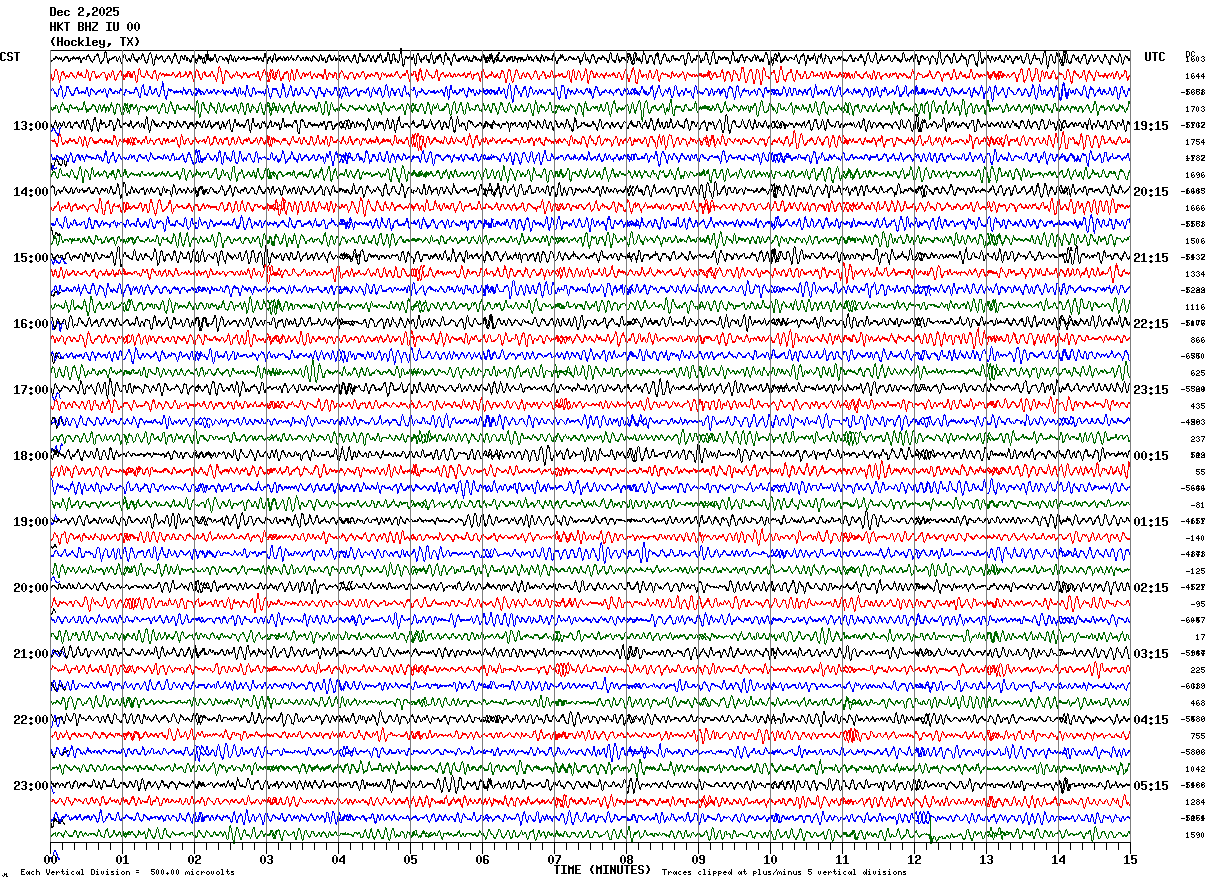Viewport: 1210px width, 886px height.
Task: Click the 05:15 UTC row label
Action: (x=1151, y=786)
